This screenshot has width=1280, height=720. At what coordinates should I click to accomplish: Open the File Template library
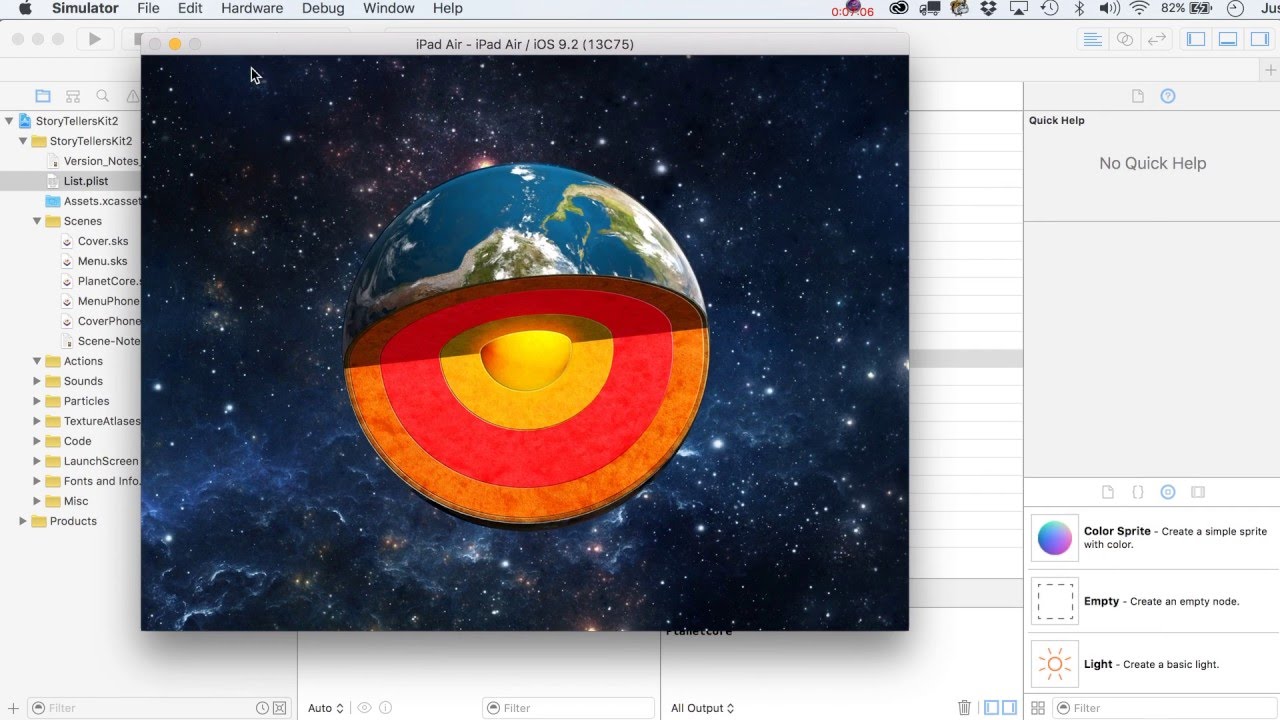tap(1107, 492)
